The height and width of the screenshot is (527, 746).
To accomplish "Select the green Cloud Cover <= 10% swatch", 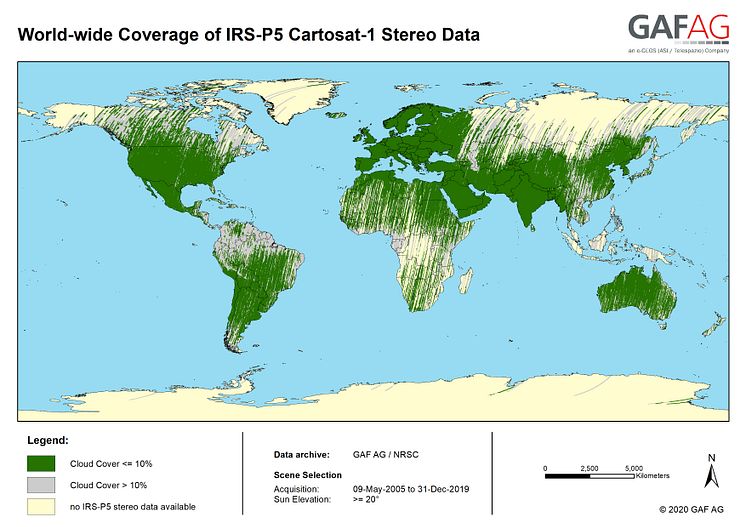I will pos(40,464).
